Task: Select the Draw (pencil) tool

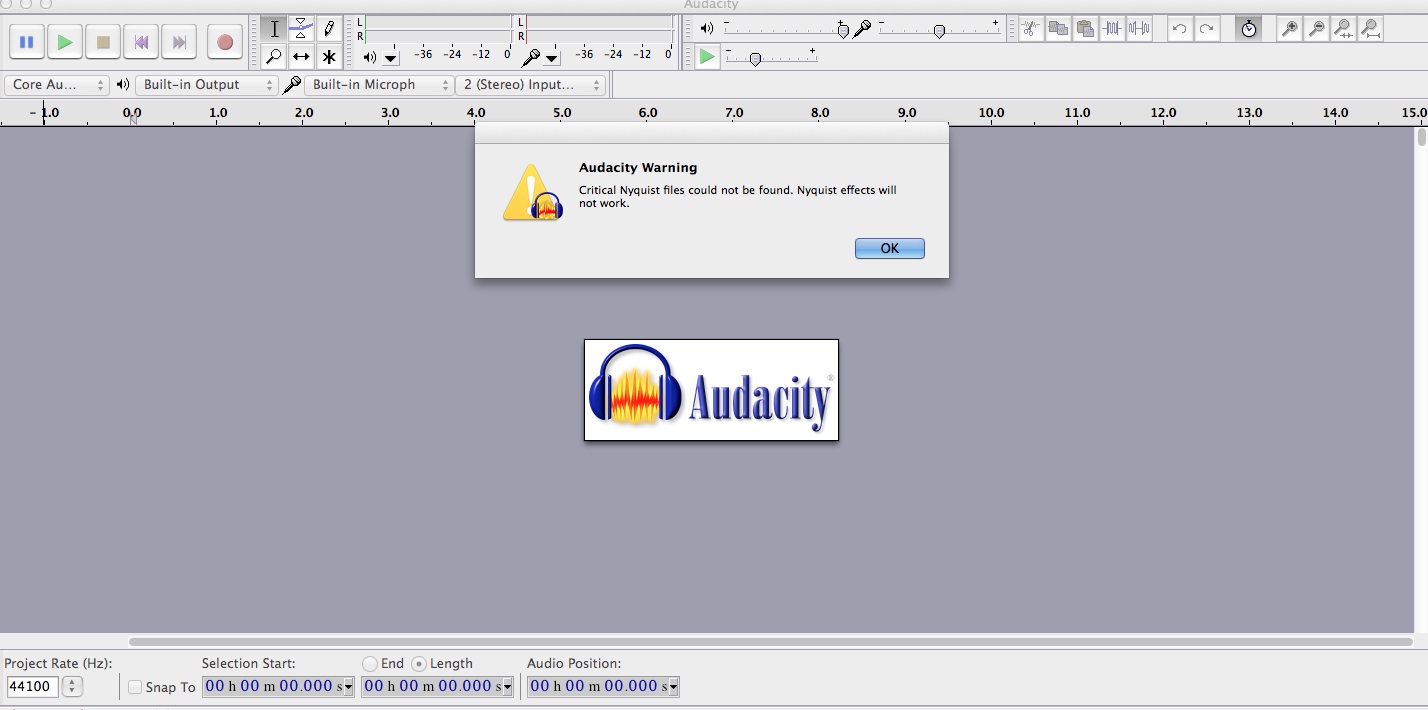Action: 329,29
